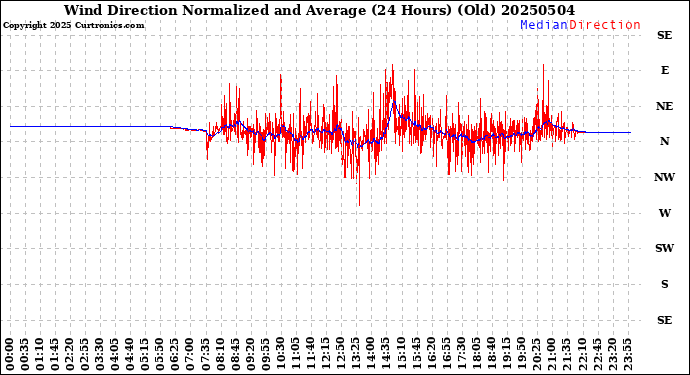
Task: Click the bottom SE axis label
Action: (664, 320)
